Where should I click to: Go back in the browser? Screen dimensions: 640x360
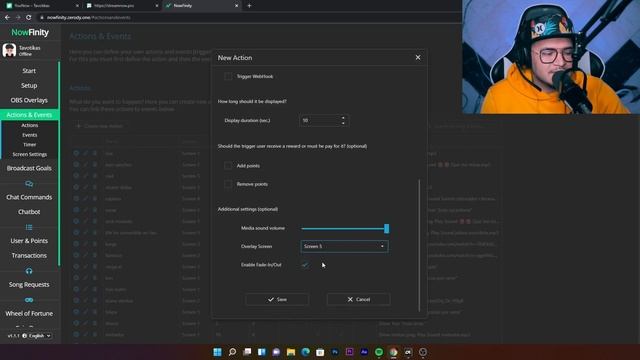(7, 18)
